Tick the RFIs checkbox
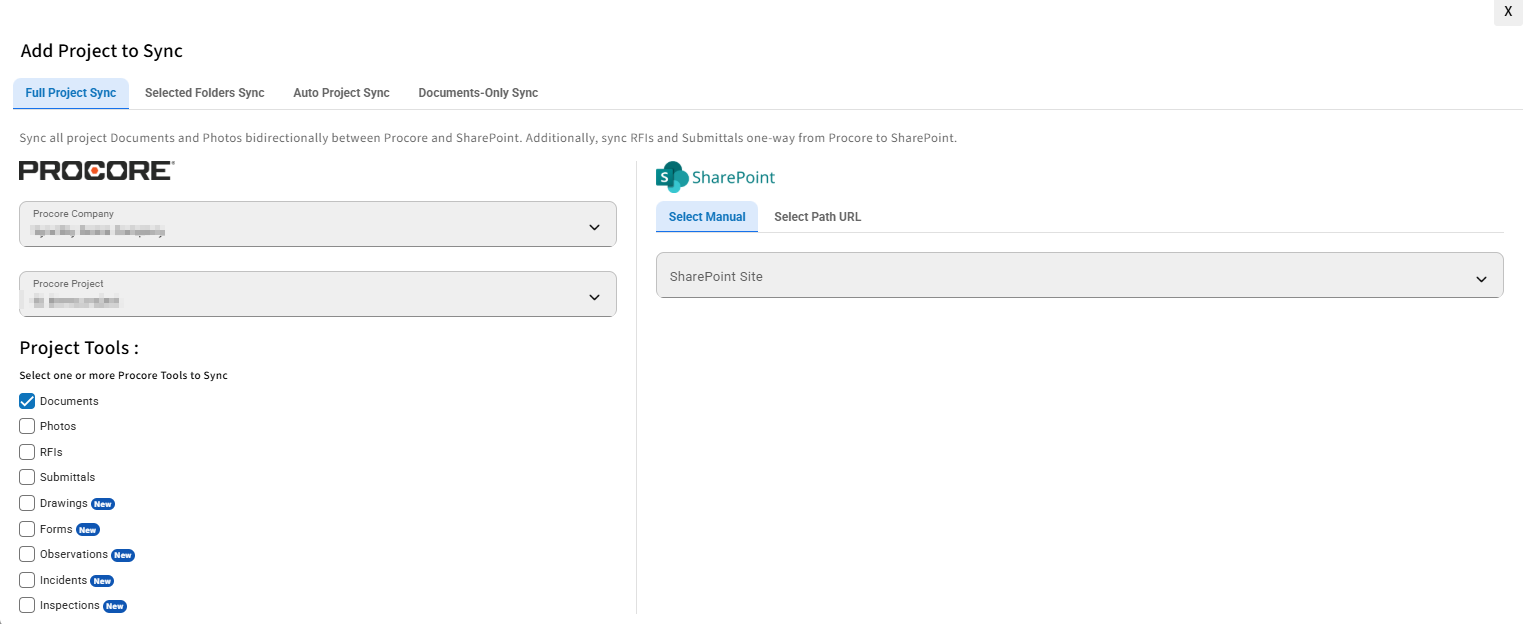 [x=27, y=452]
